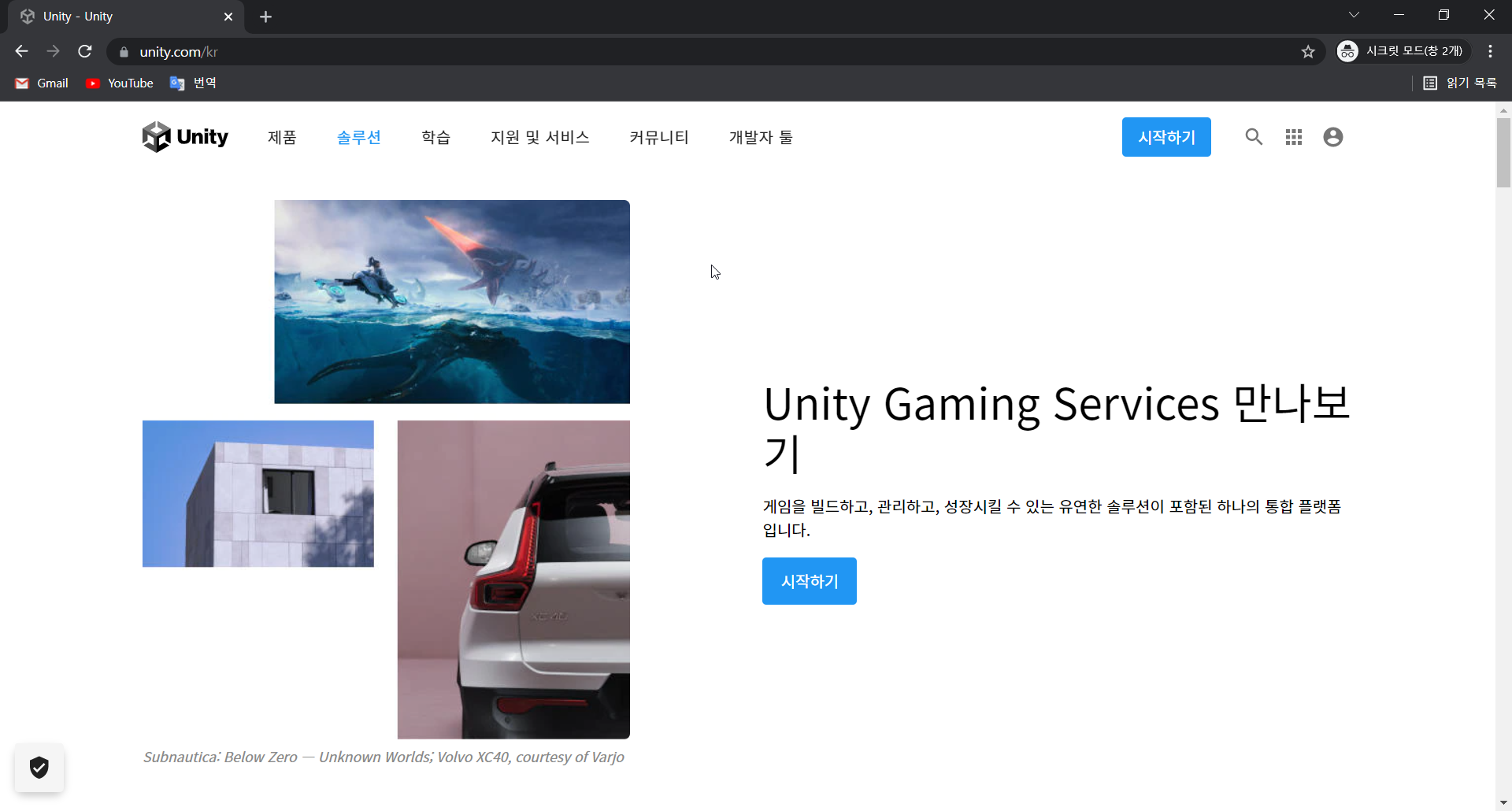Open the Gmail bookmark
This screenshot has width=1512, height=811.
point(42,83)
